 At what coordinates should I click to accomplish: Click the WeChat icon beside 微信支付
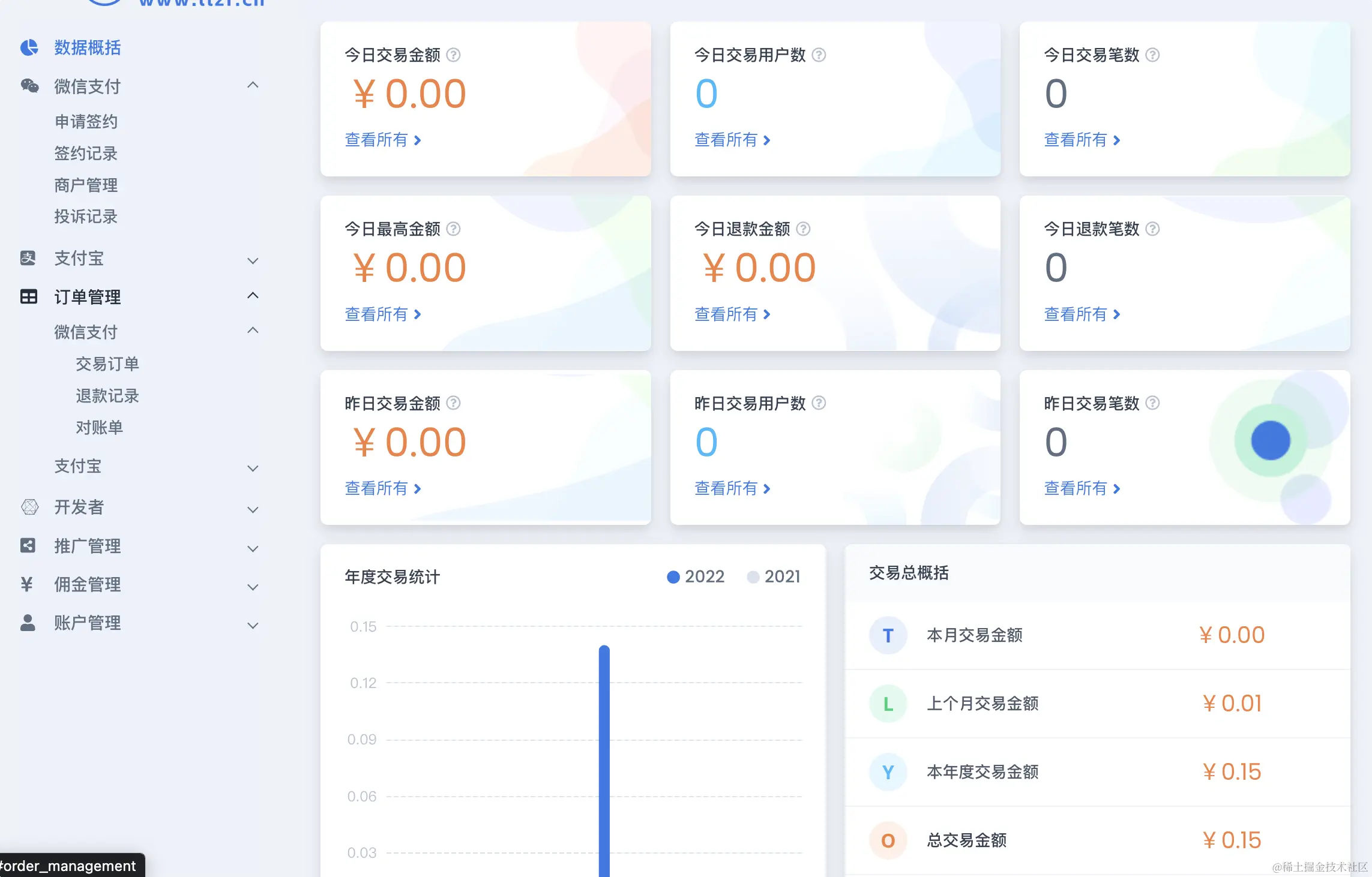pos(29,86)
